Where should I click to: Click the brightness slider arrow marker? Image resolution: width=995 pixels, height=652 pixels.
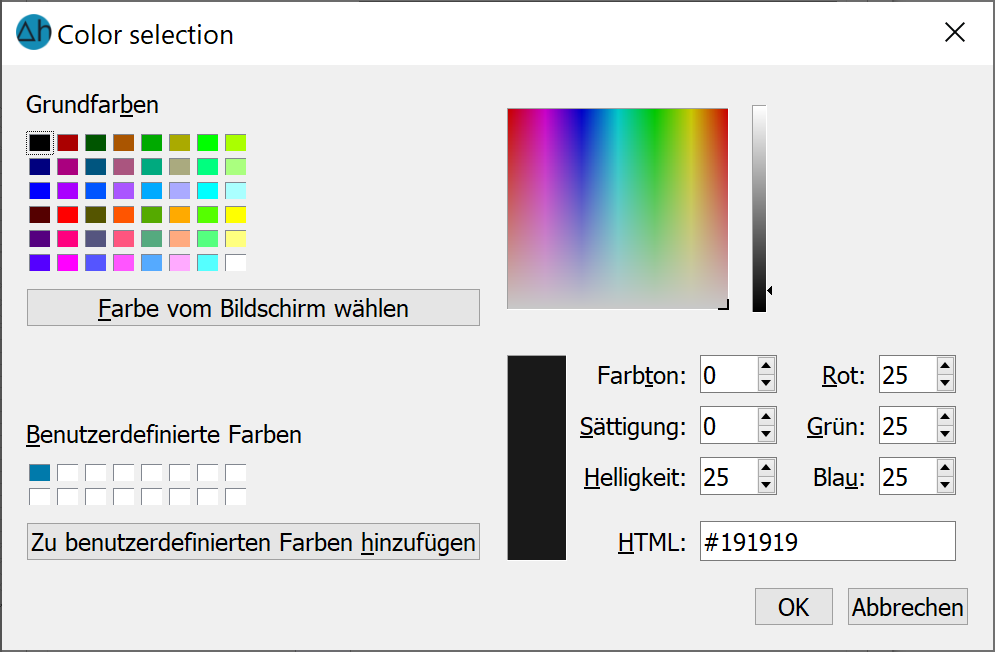tap(770, 291)
